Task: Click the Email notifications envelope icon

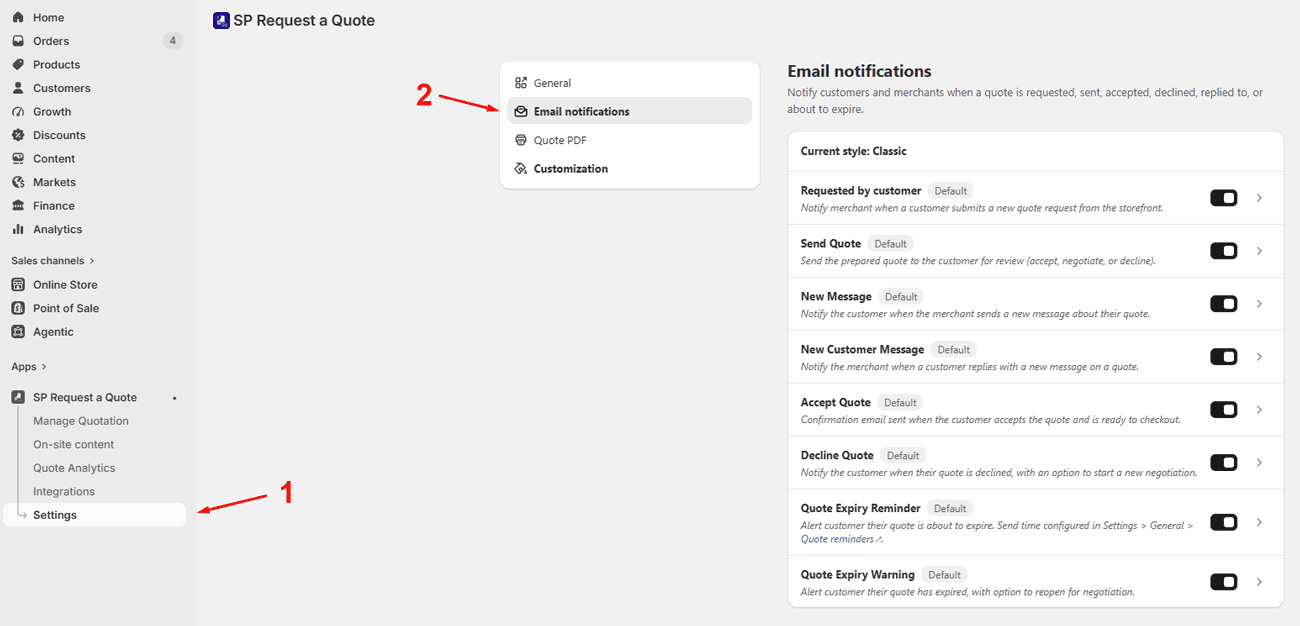Action: (x=521, y=111)
